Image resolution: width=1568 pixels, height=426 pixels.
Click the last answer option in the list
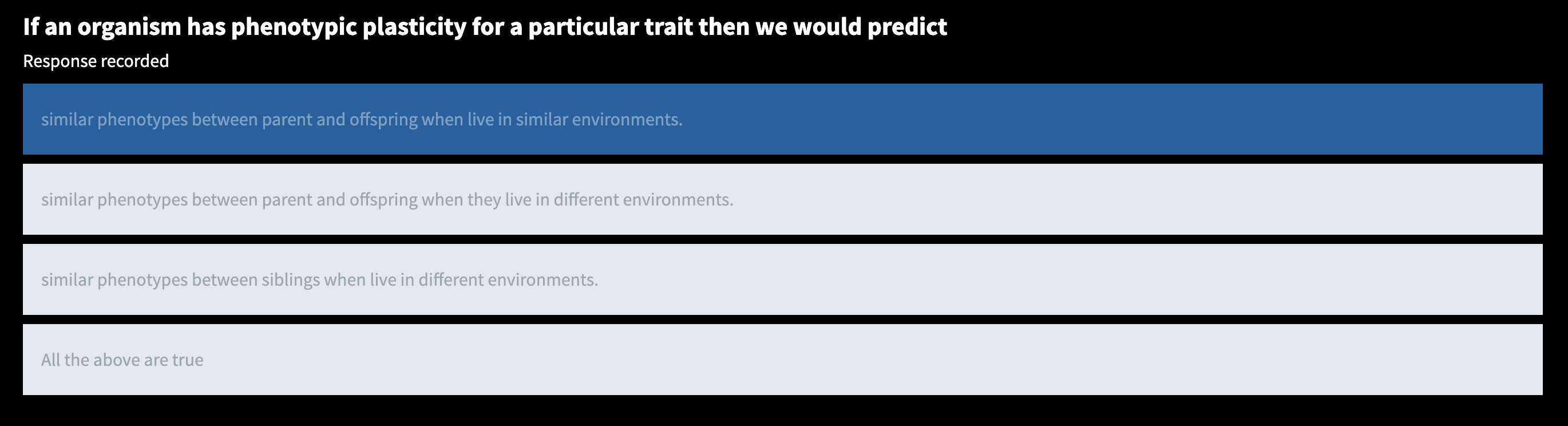pyautogui.click(x=783, y=360)
